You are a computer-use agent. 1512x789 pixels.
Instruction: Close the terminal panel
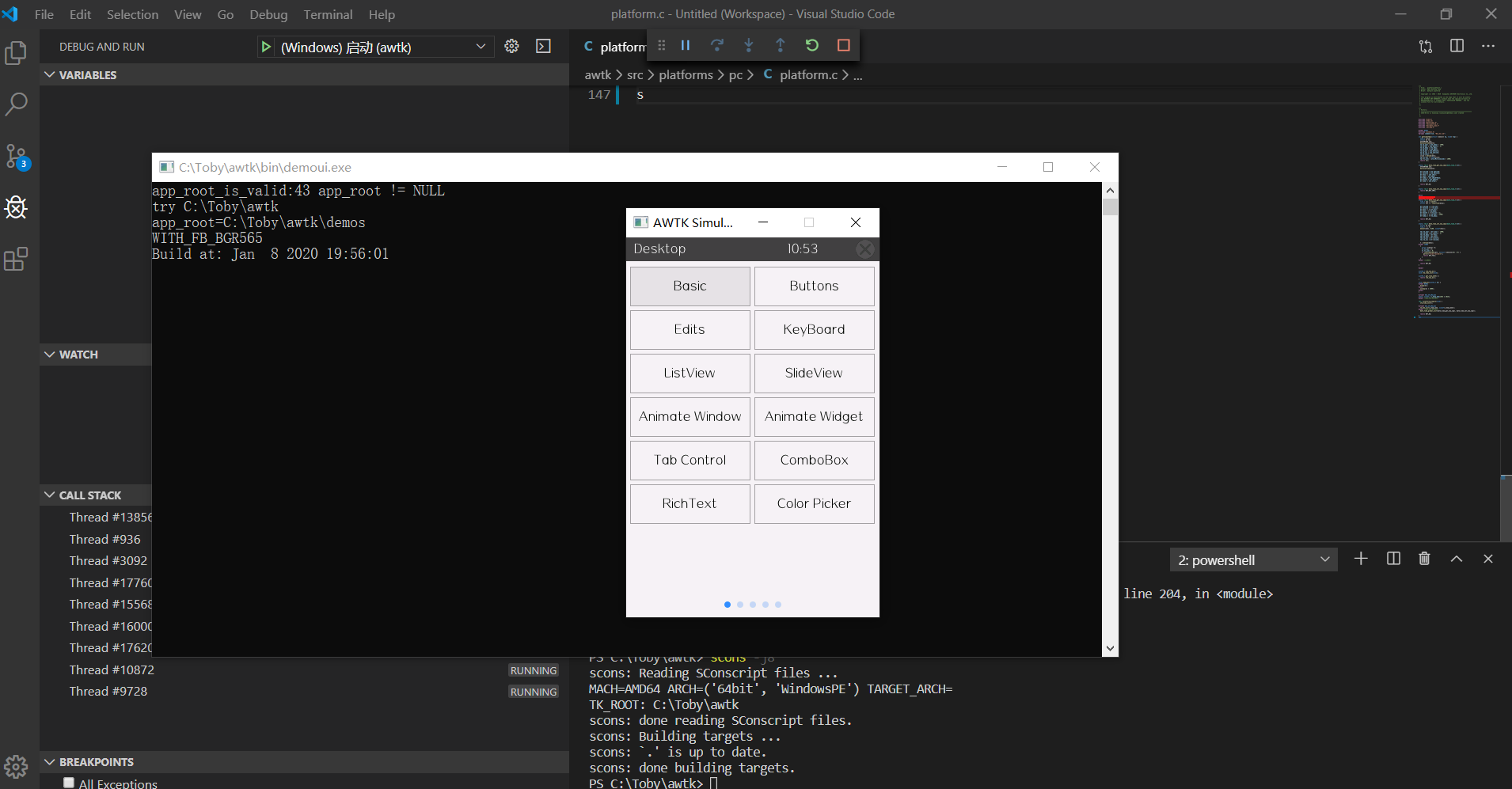(x=1488, y=559)
